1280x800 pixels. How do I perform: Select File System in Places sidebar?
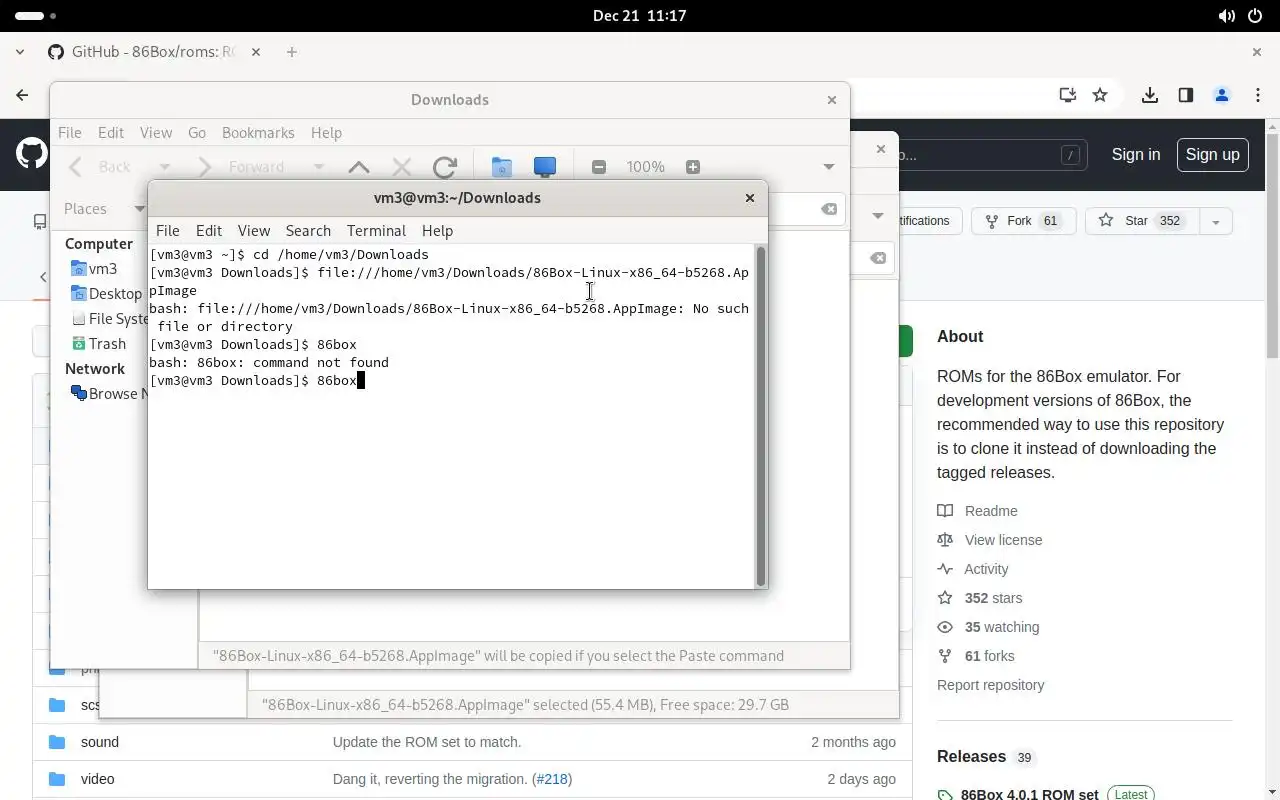[109, 318]
